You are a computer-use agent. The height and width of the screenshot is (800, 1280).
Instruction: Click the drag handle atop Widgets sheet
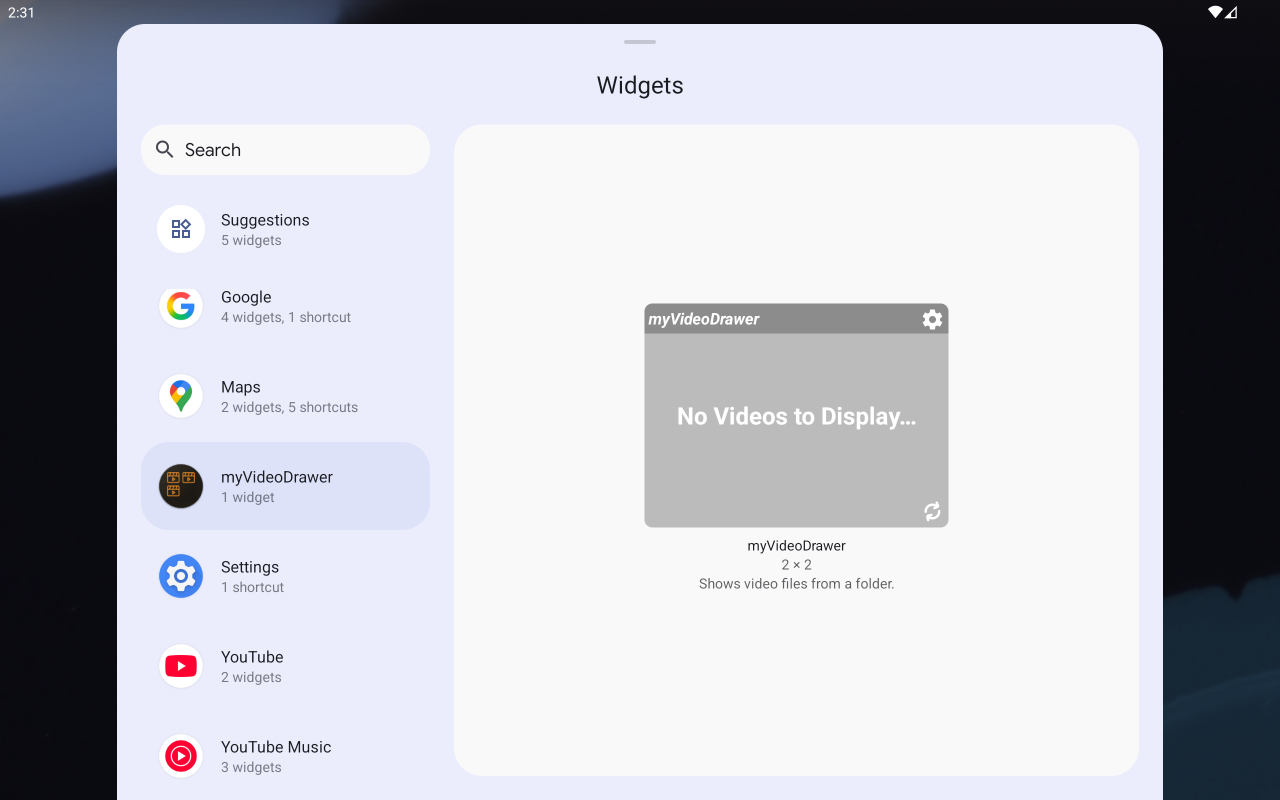point(640,42)
